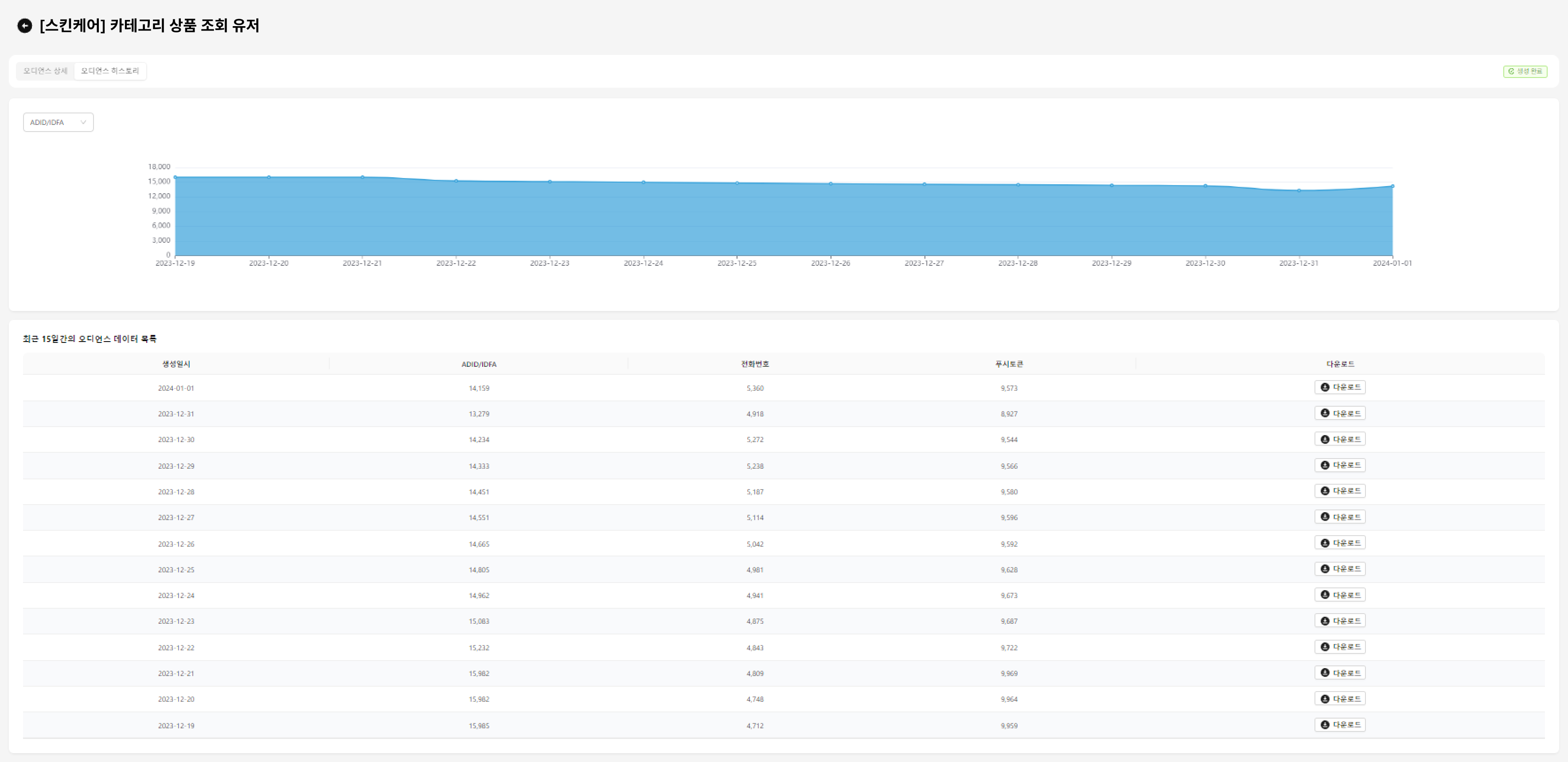Click the download icon in the 2023-12-20 row
Screen dimensions: 1568x762
(x=1325, y=699)
